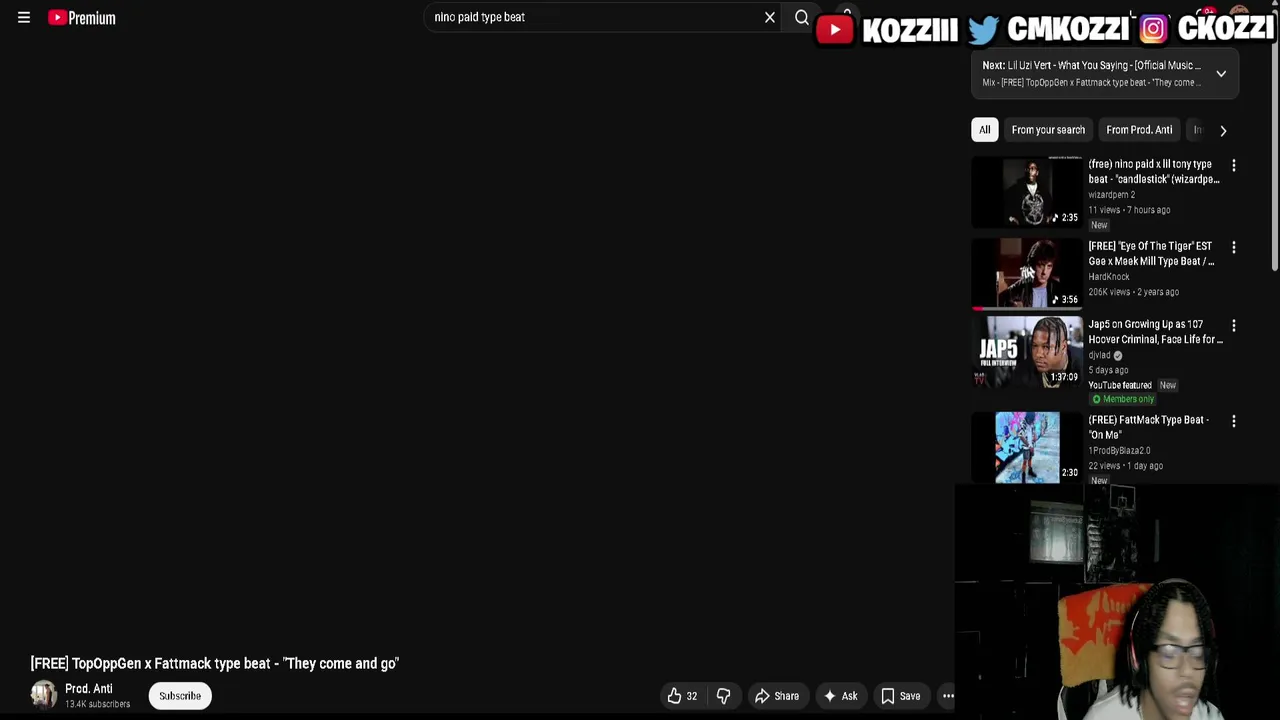The height and width of the screenshot is (720, 1280).
Task: Open the candlestick type beat thumbnail
Action: (x=1027, y=192)
